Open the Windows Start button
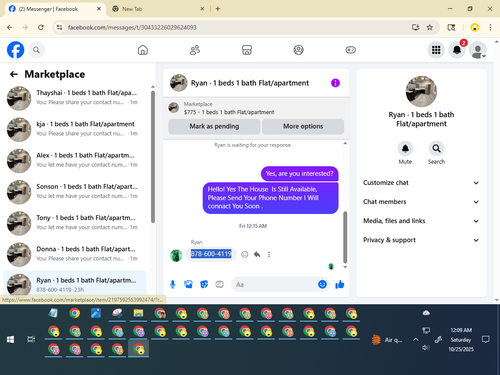The image size is (500, 375). [10, 339]
